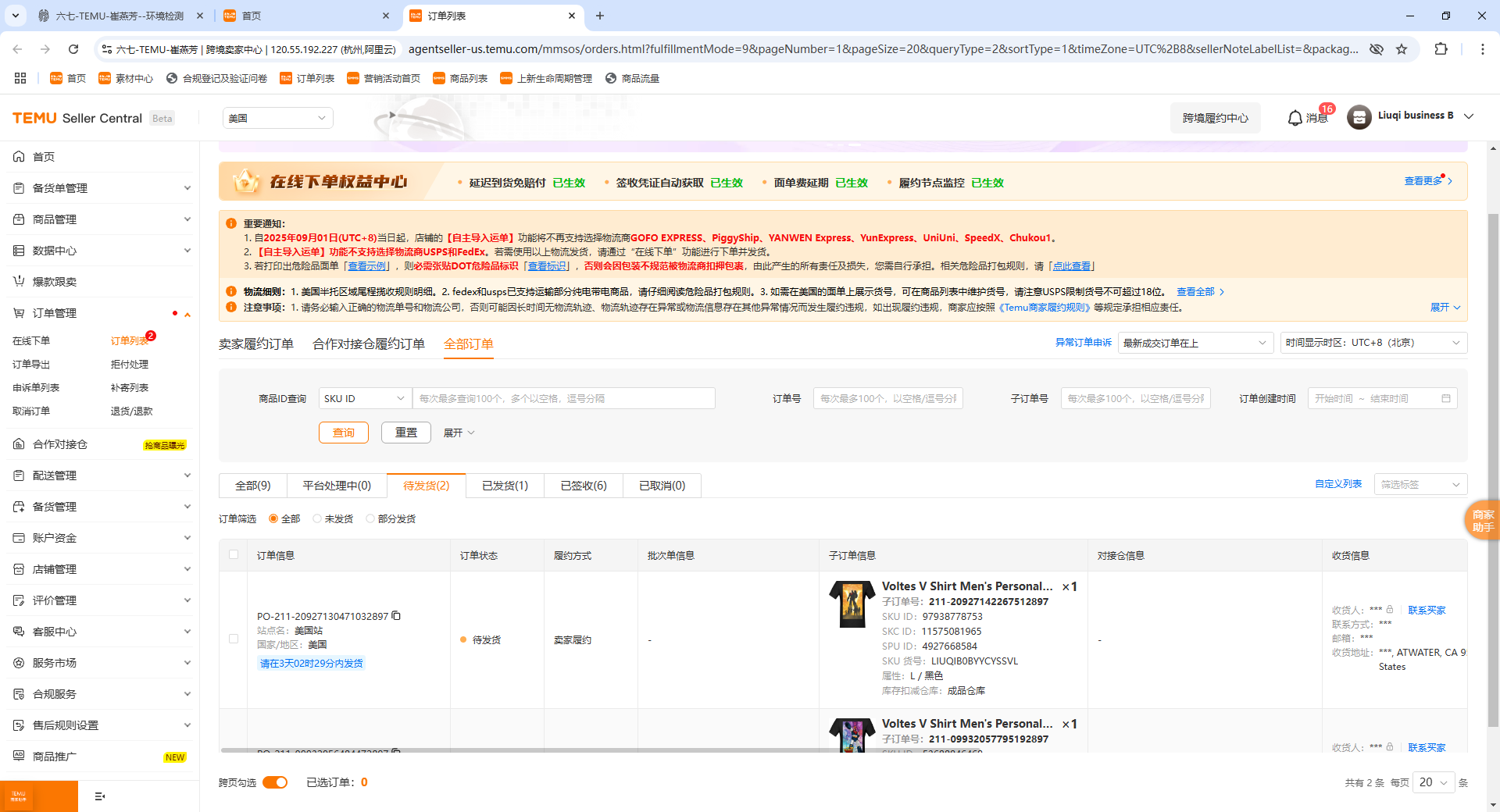The image size is (1500, 812).
Task: Open the 订单创建时间 calendar picker
Action: [x=1447, y=398]
